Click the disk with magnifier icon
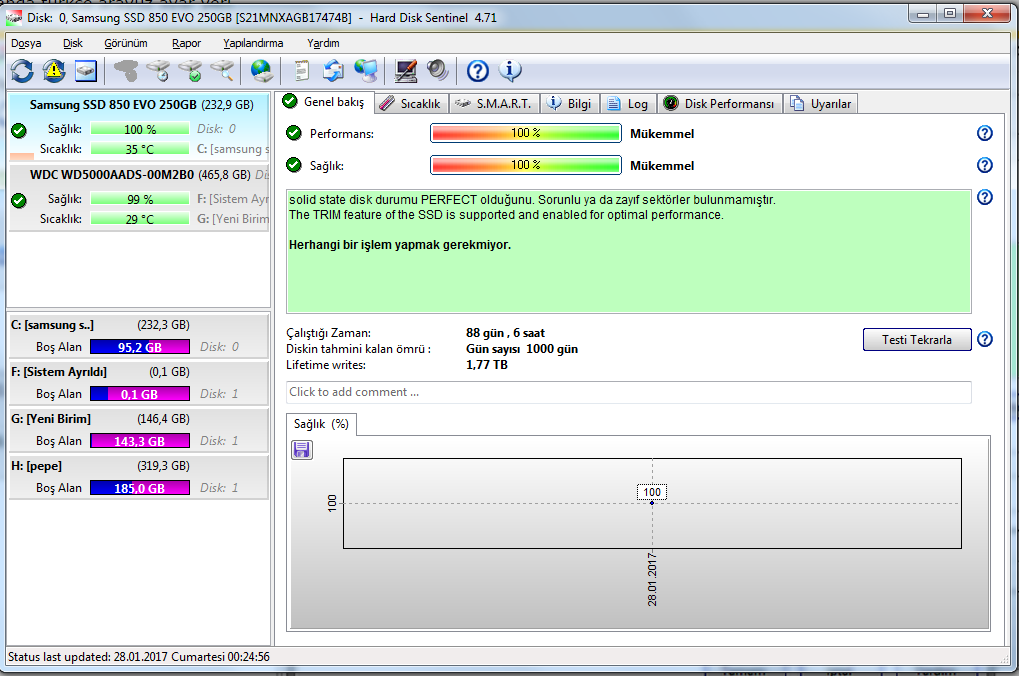The image size is (1019, 676). click(x=222, y=71)
